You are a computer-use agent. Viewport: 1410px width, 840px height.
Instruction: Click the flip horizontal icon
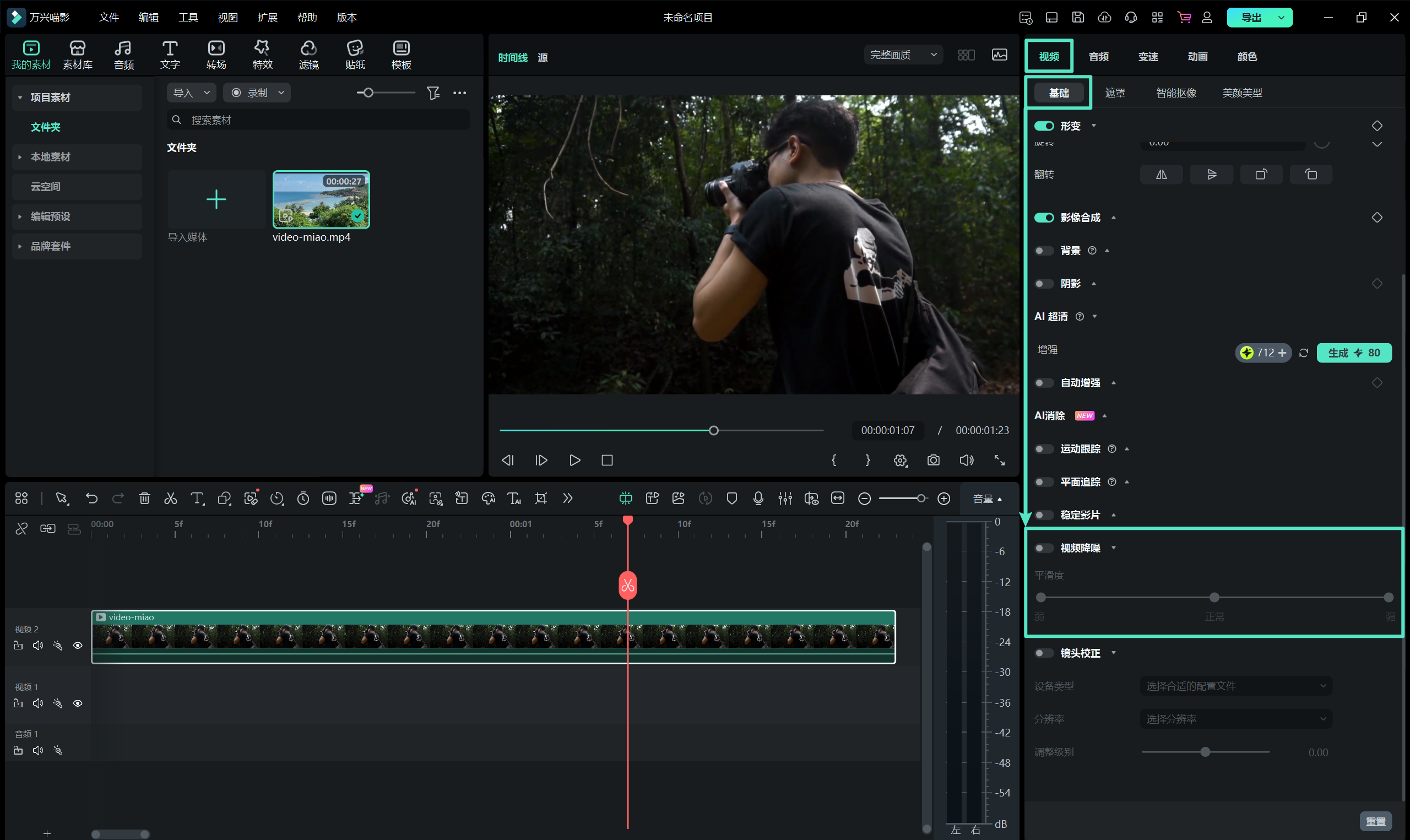point(1161,175)
